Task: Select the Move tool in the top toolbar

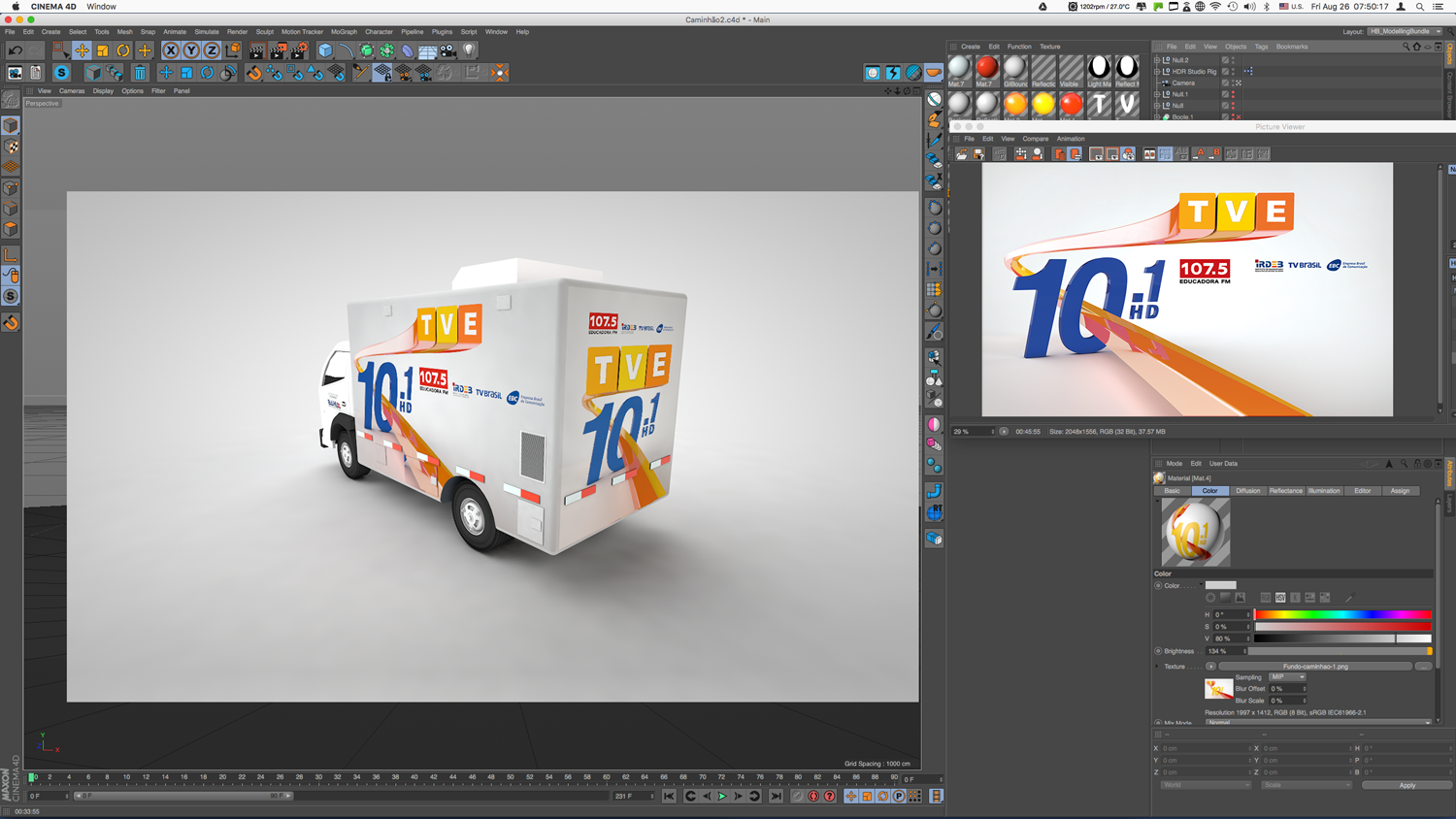Action: (82, 50)
